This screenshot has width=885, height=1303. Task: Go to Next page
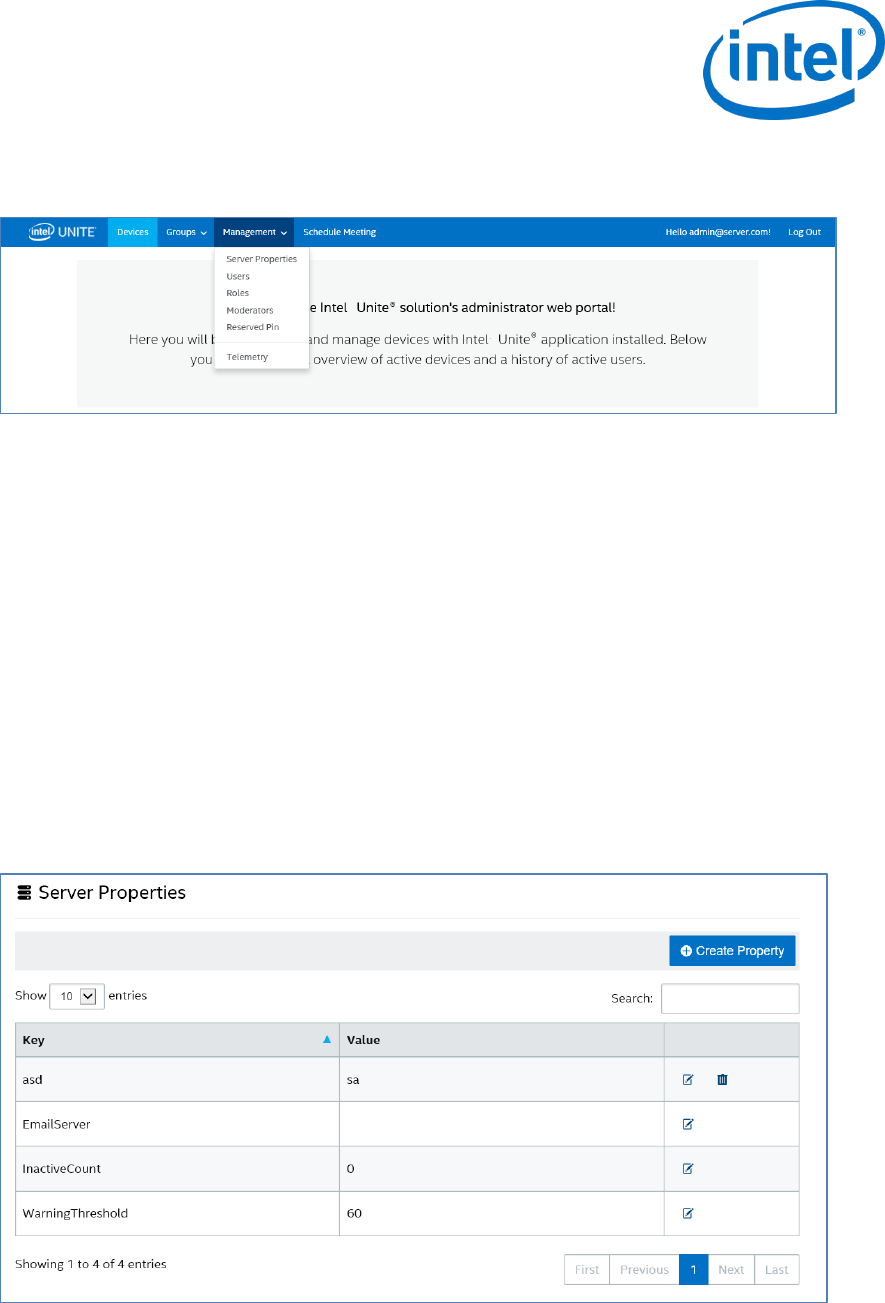[731, 1270]
